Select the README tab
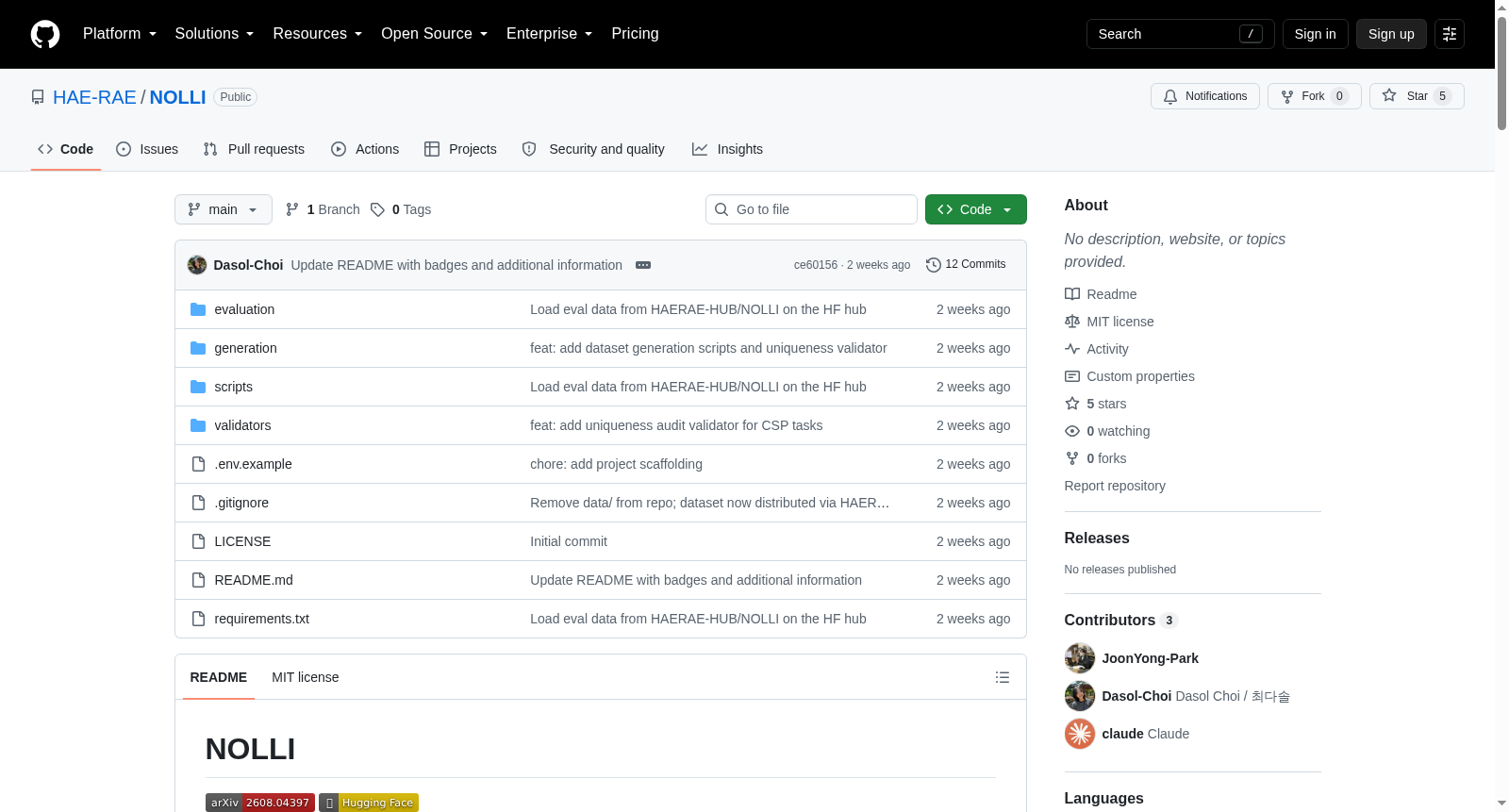Viewport: 1509px width, 812px height. (x=219, y=677)
